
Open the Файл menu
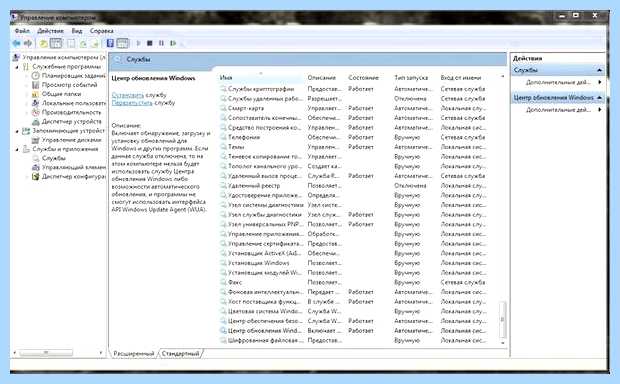22,30
